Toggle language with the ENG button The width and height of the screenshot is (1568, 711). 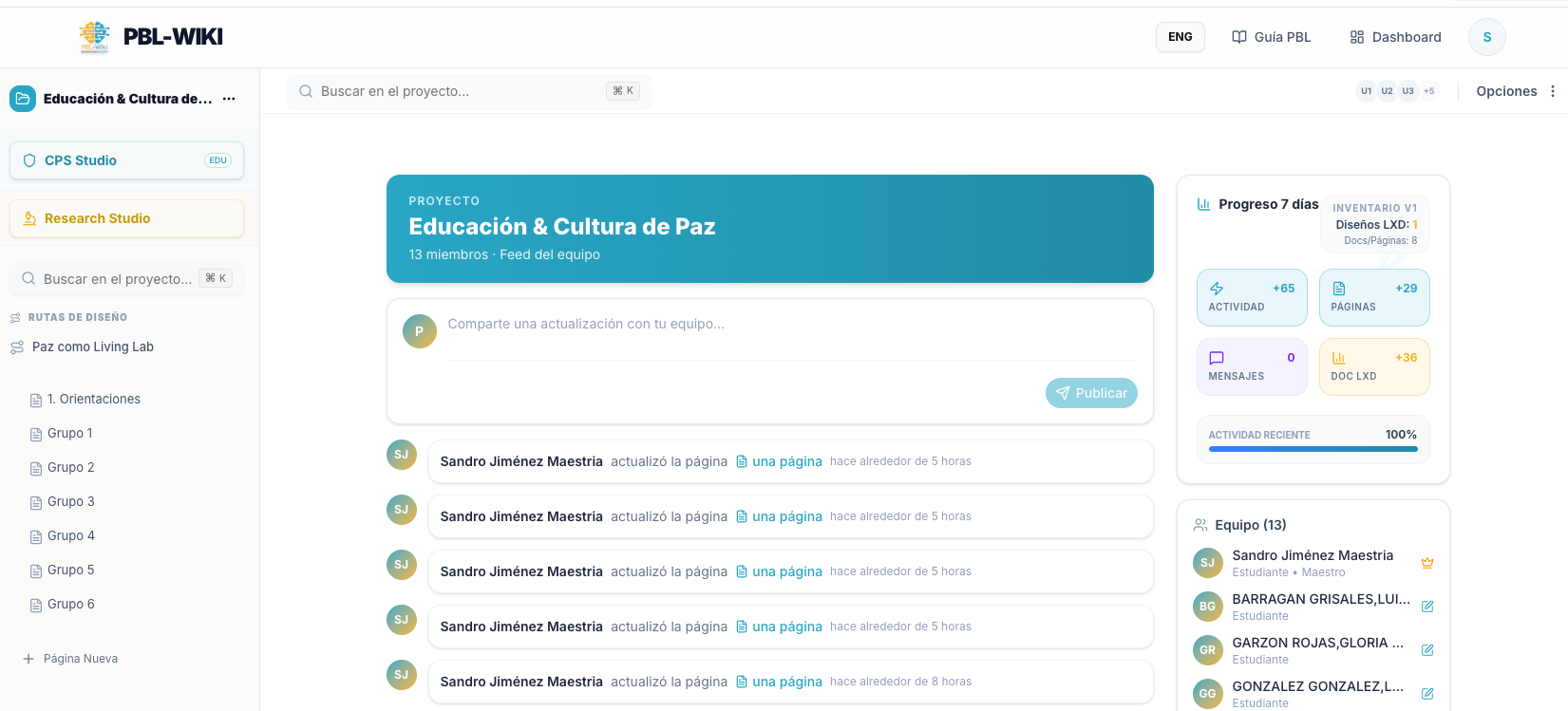[1180, 37]
